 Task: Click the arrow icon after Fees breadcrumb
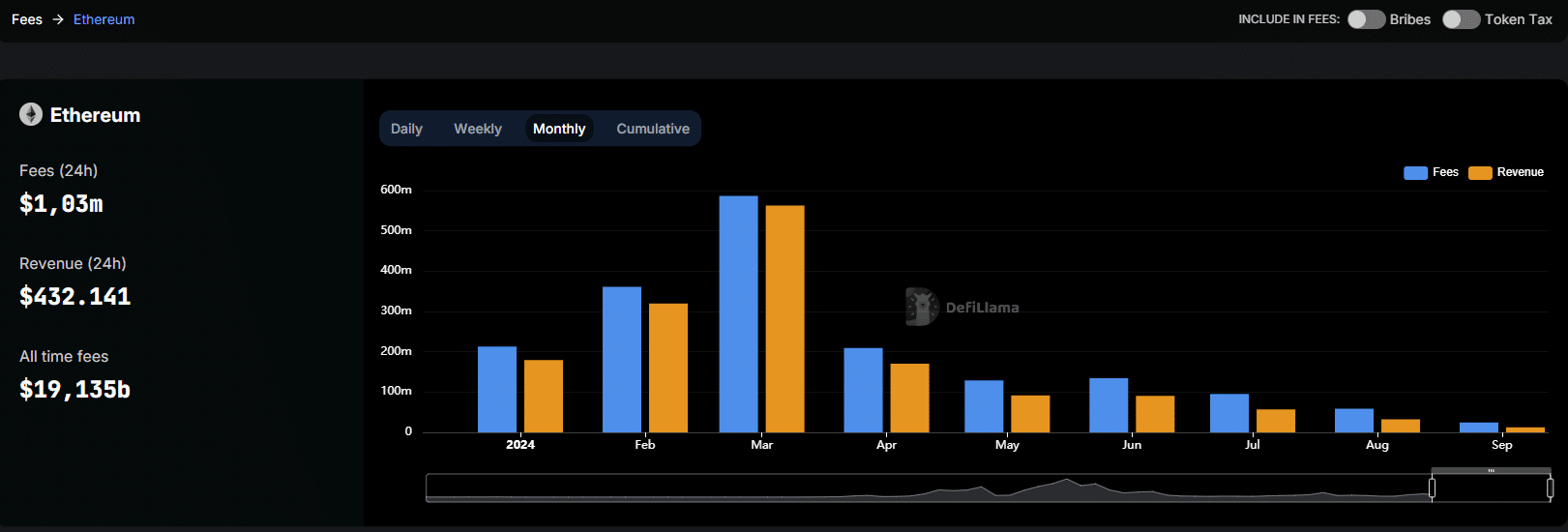click(x=58, y=19)
